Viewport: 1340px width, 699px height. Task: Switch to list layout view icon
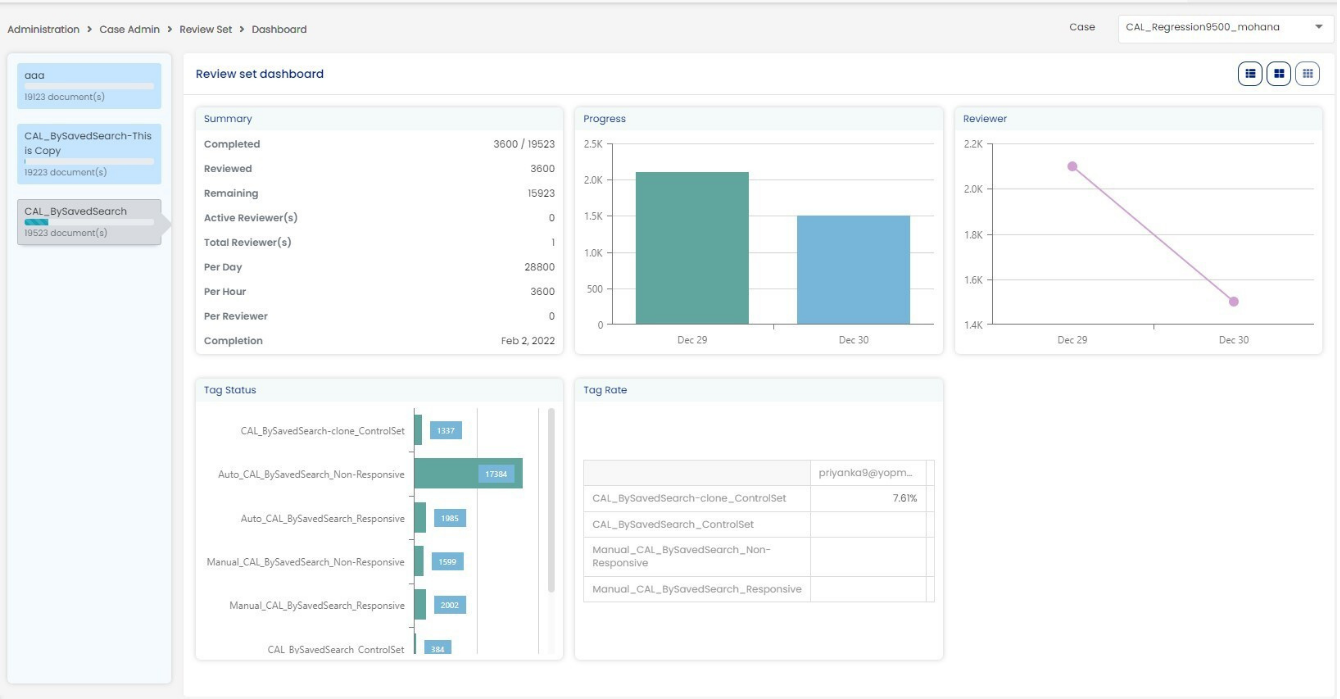coord(1250,74)
